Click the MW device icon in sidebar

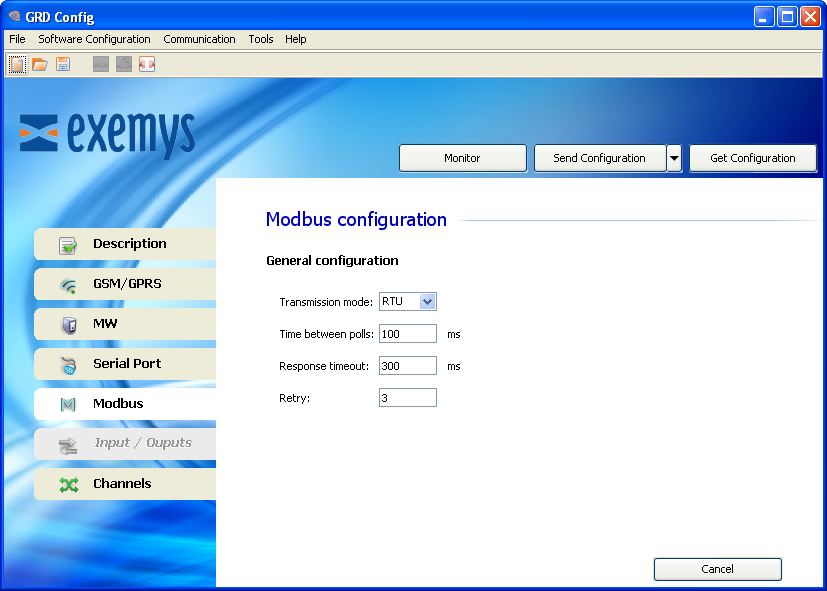[x=68, y=325]
